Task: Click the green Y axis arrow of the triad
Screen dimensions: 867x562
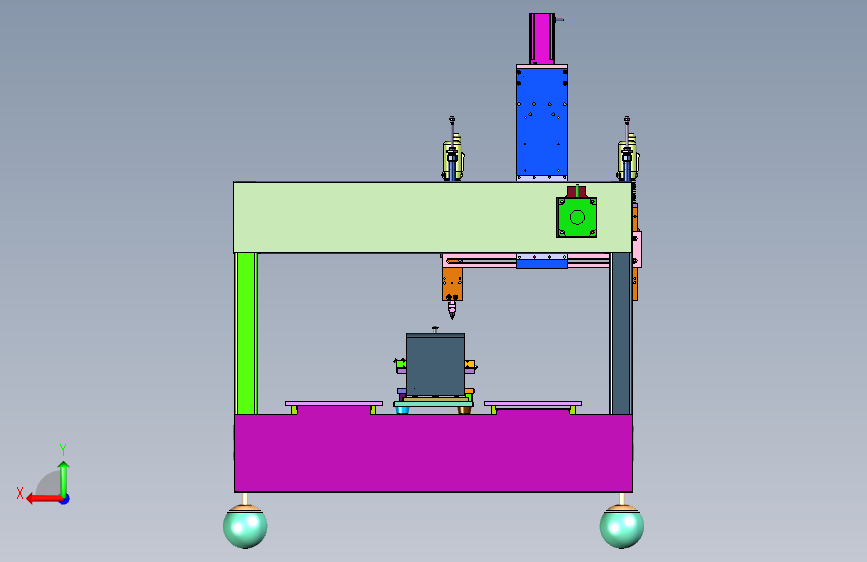Action: click(x=64, y=479)
